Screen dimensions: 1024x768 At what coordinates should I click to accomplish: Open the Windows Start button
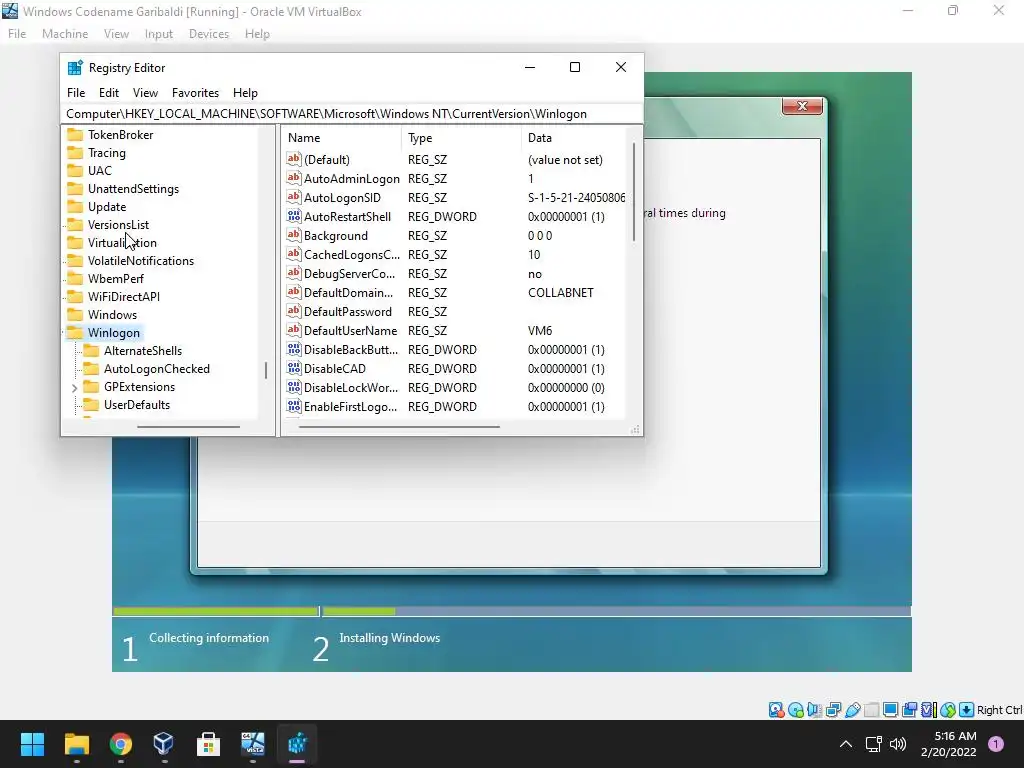tap(32, 744)
